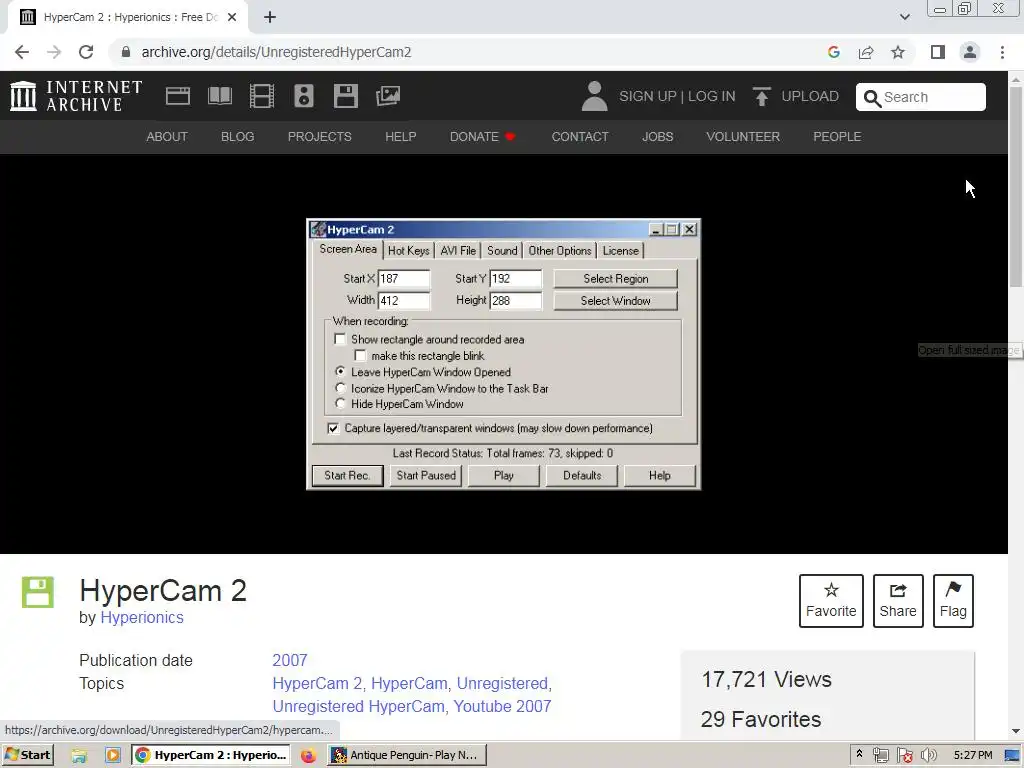Screen dimensions: 1024x768
Task: Open the Chrome profile icon
Action: click(x=970, y=52)
